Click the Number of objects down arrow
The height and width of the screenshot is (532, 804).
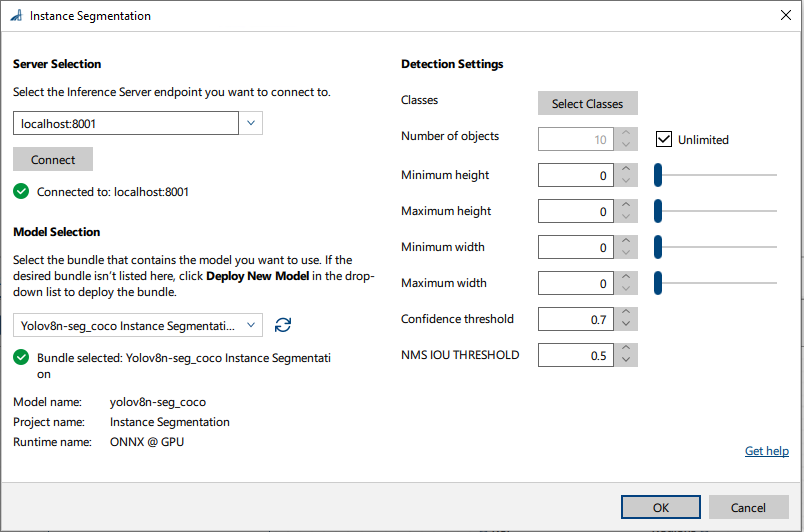626,145
